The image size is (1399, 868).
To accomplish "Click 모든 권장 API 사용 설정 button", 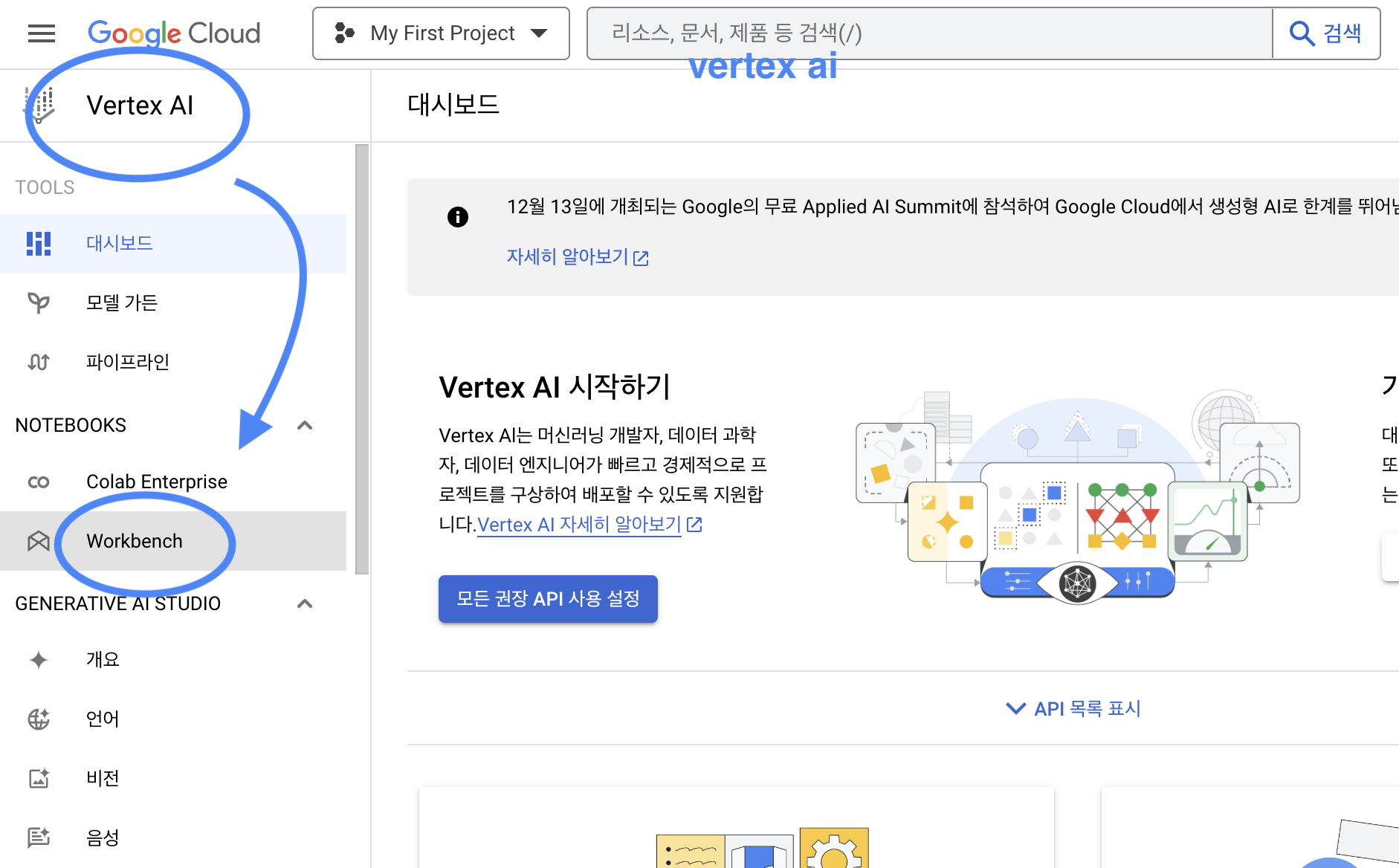I will (548, 599).
